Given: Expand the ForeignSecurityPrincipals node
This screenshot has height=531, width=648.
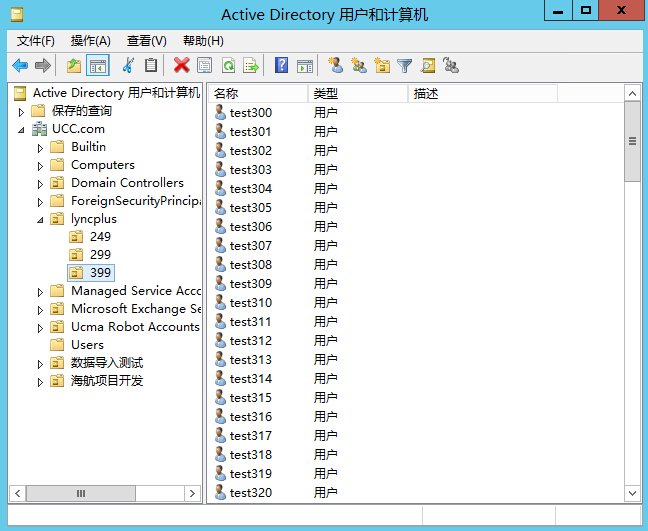Looking at the screenshot, I should 40,202.
